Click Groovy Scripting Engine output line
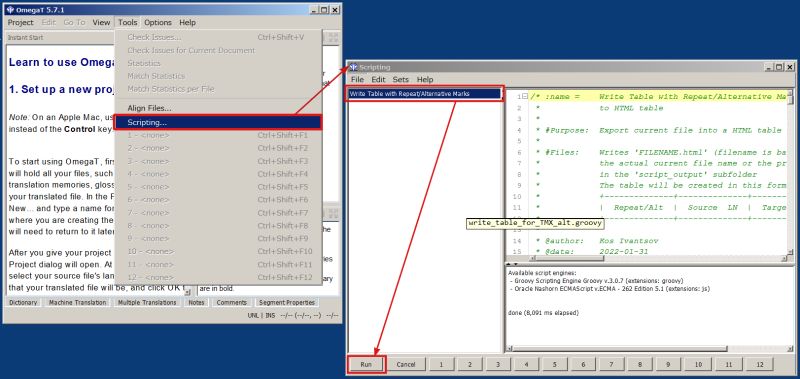The image size is (800, 379). point(597,281)
